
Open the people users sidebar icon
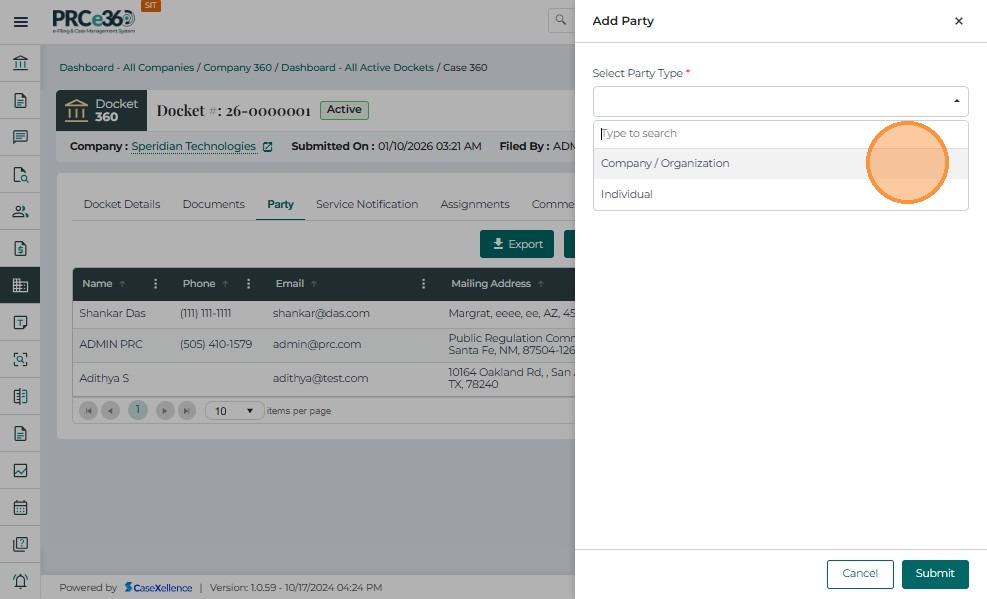pos(20,211)
